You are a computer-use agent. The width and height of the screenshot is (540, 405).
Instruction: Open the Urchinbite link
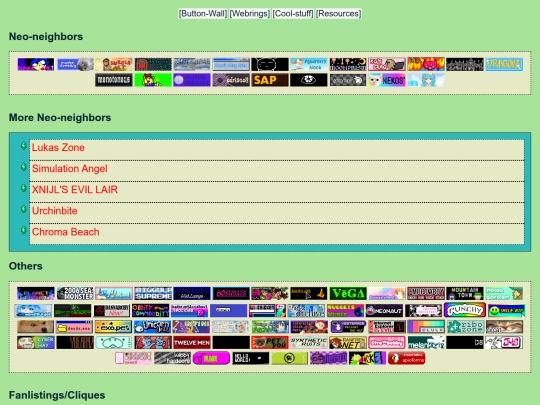54,211
